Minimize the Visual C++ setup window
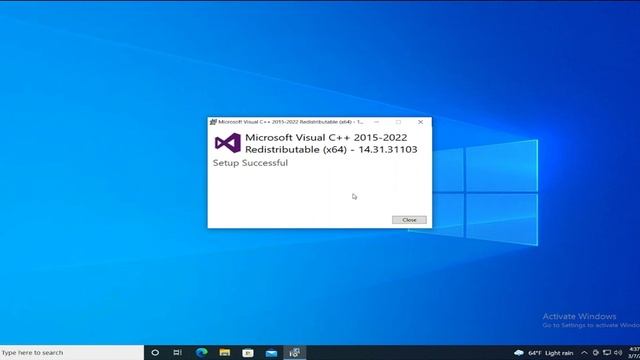 point(376,122)
